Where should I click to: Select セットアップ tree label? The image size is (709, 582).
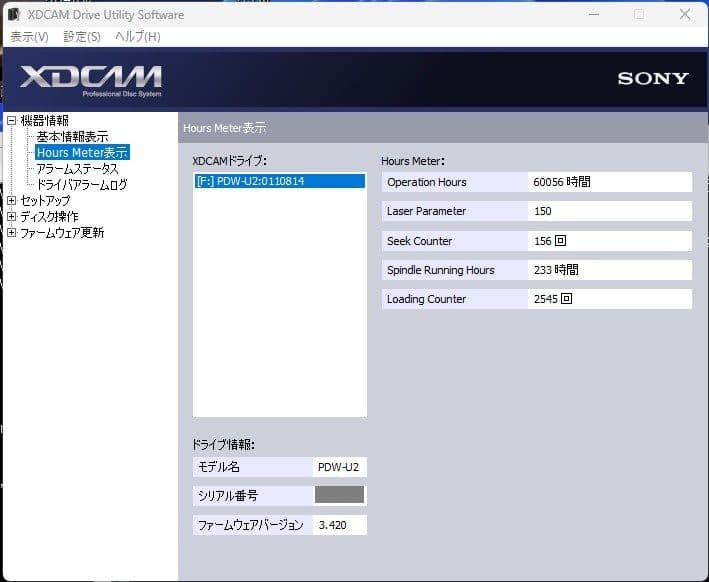(x=45, y=200)
